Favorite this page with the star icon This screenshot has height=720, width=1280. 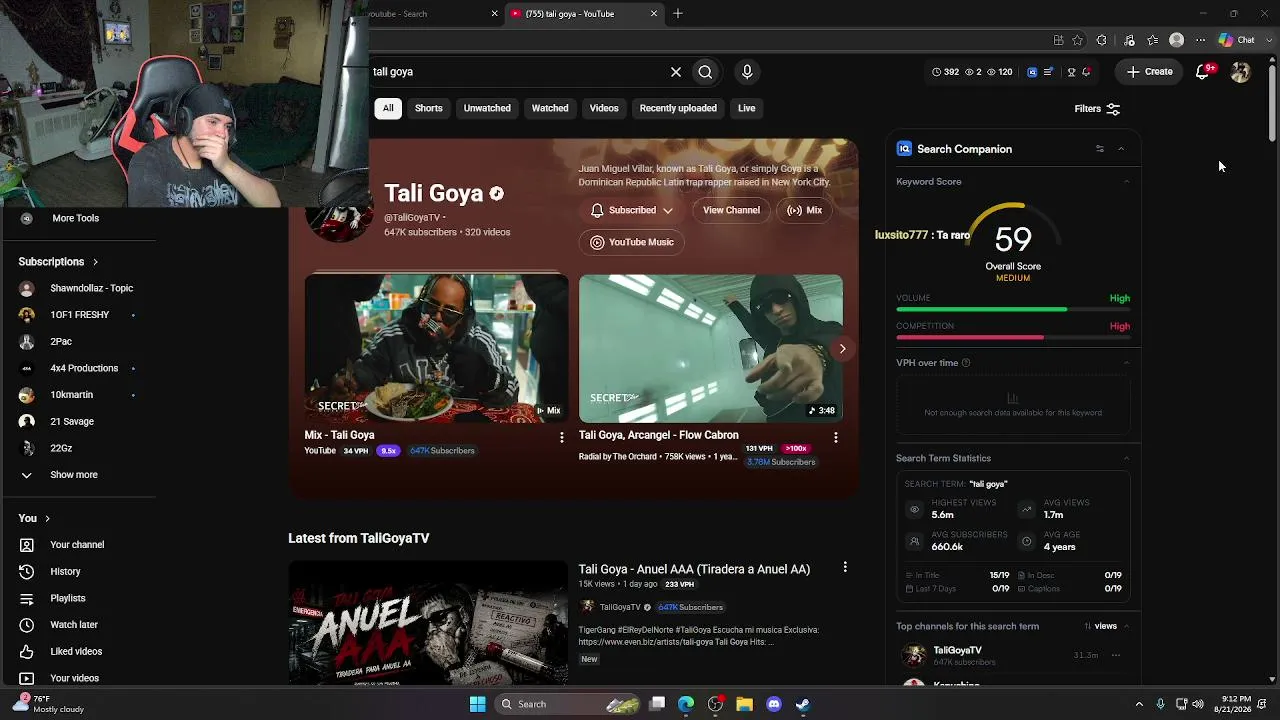pyautogui.click(x=1077, y=40)
